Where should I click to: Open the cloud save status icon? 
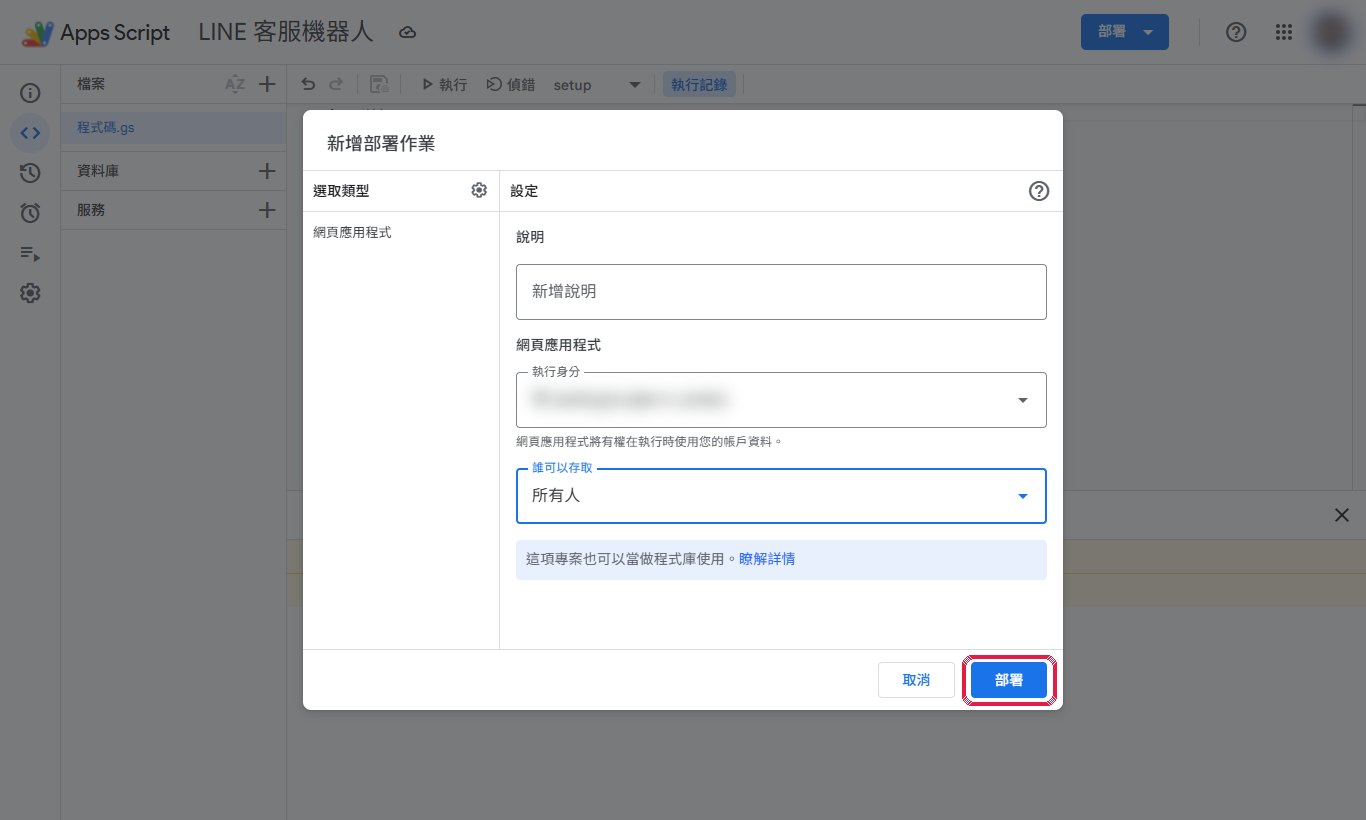[407, 33]
